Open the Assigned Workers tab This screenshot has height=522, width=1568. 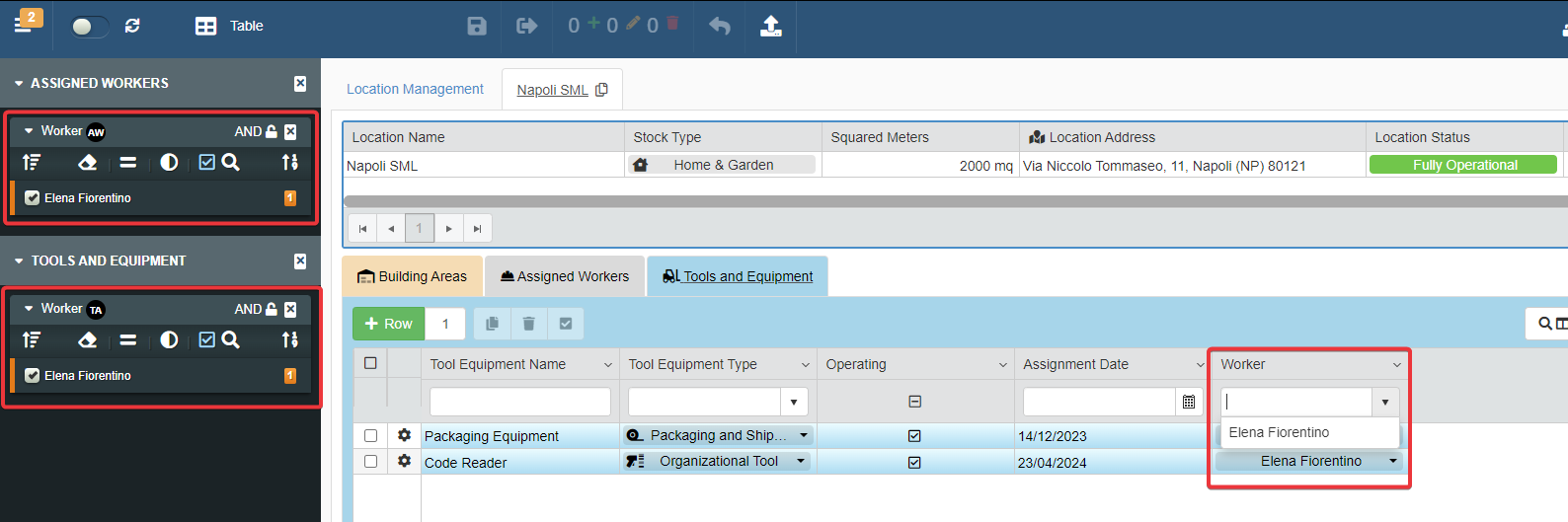click(564, 276)
